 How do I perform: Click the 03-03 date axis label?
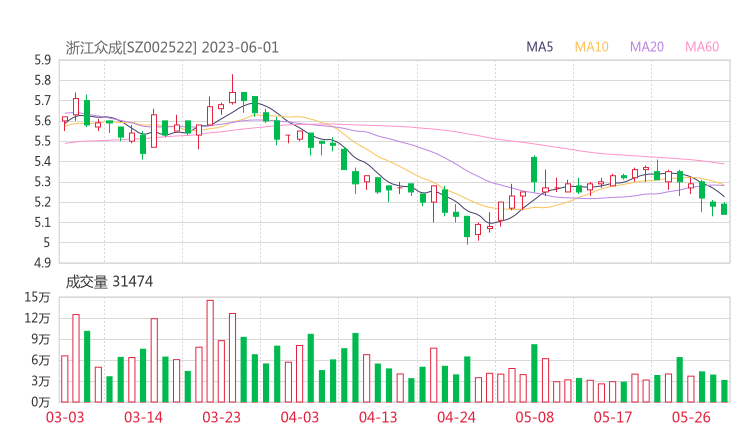click(65, 417)
